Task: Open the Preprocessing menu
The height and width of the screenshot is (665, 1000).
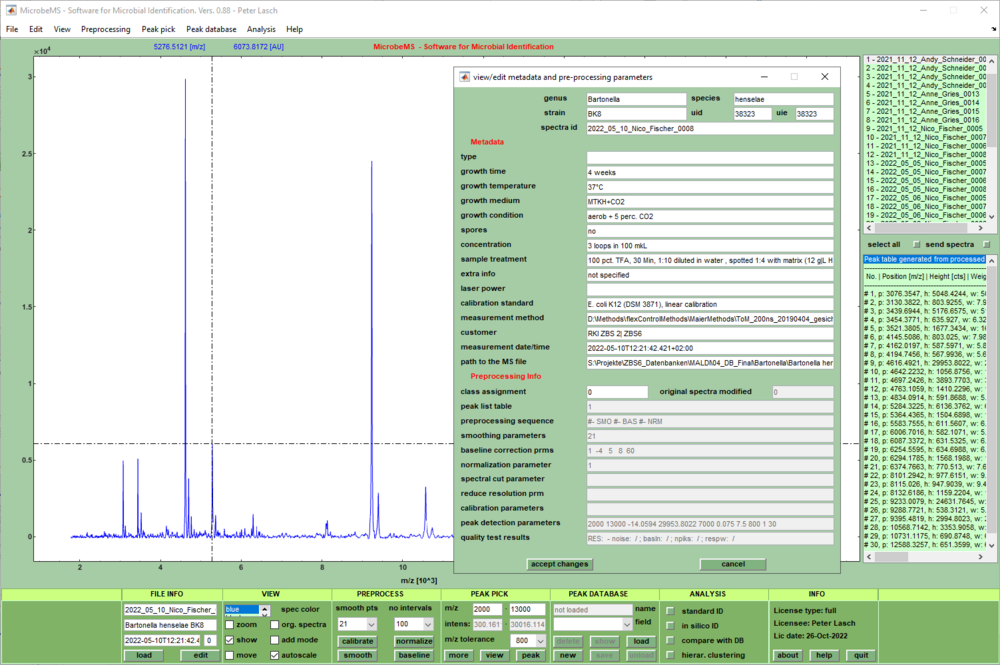Action: pos(105,29)
